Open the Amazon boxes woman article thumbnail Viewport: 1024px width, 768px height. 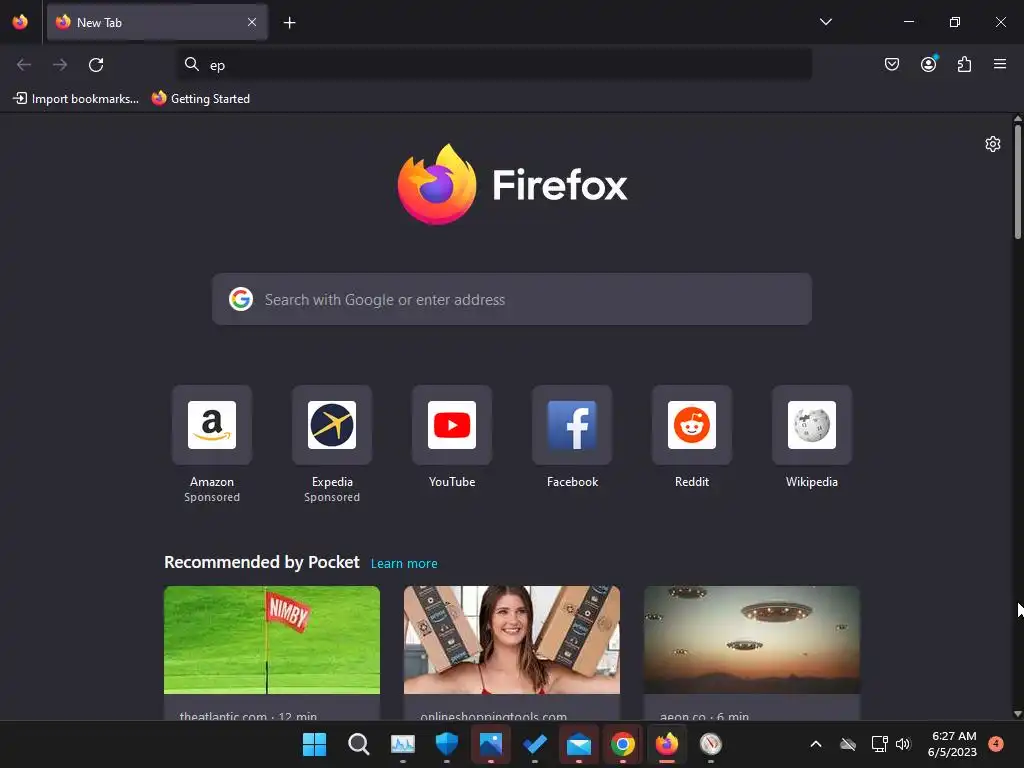click(512, 640)
